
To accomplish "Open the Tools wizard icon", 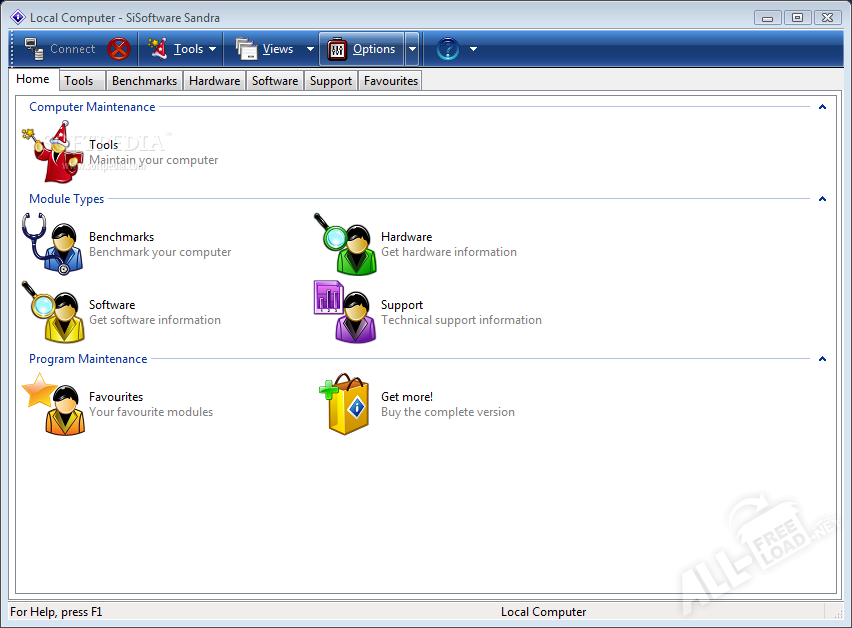I will tap(51, 152).
